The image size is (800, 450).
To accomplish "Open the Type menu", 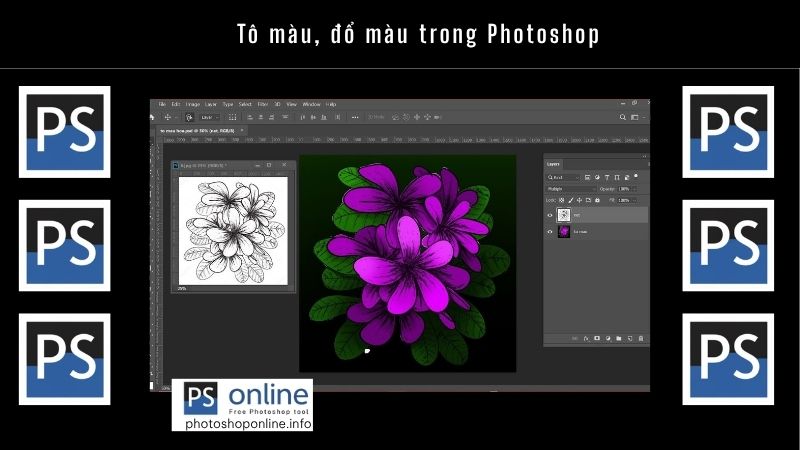I will point(228,104).
